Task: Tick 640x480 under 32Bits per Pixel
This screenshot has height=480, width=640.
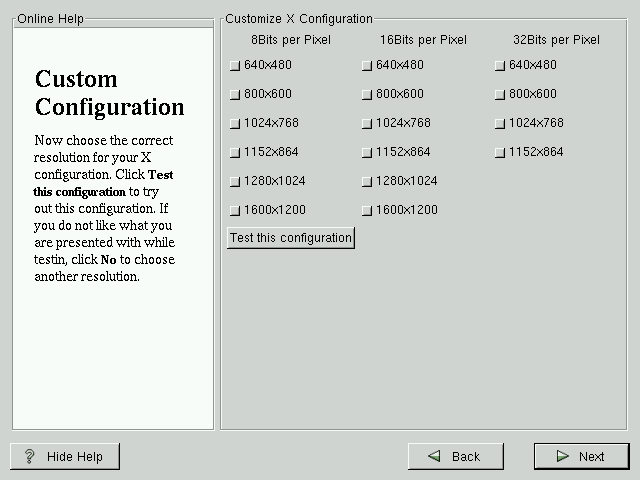Action: click(500, 66)
